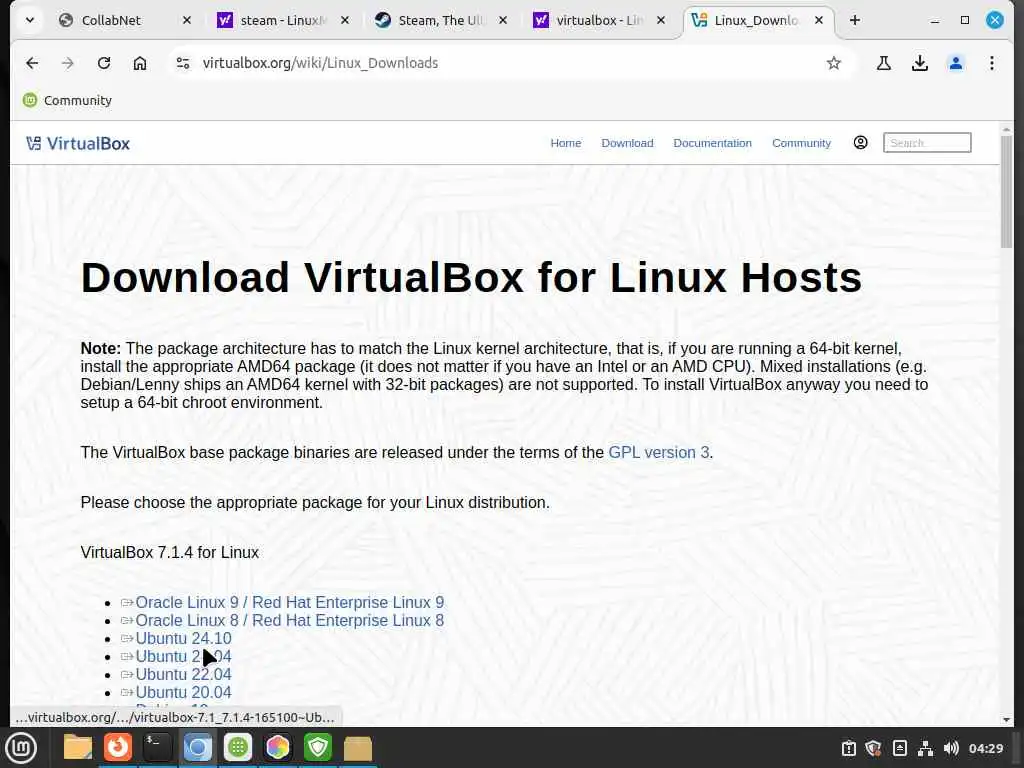Select the Linux_Downloads tab
The width and height of the screenshot is (1024, 768).
(x=751, y=20)
